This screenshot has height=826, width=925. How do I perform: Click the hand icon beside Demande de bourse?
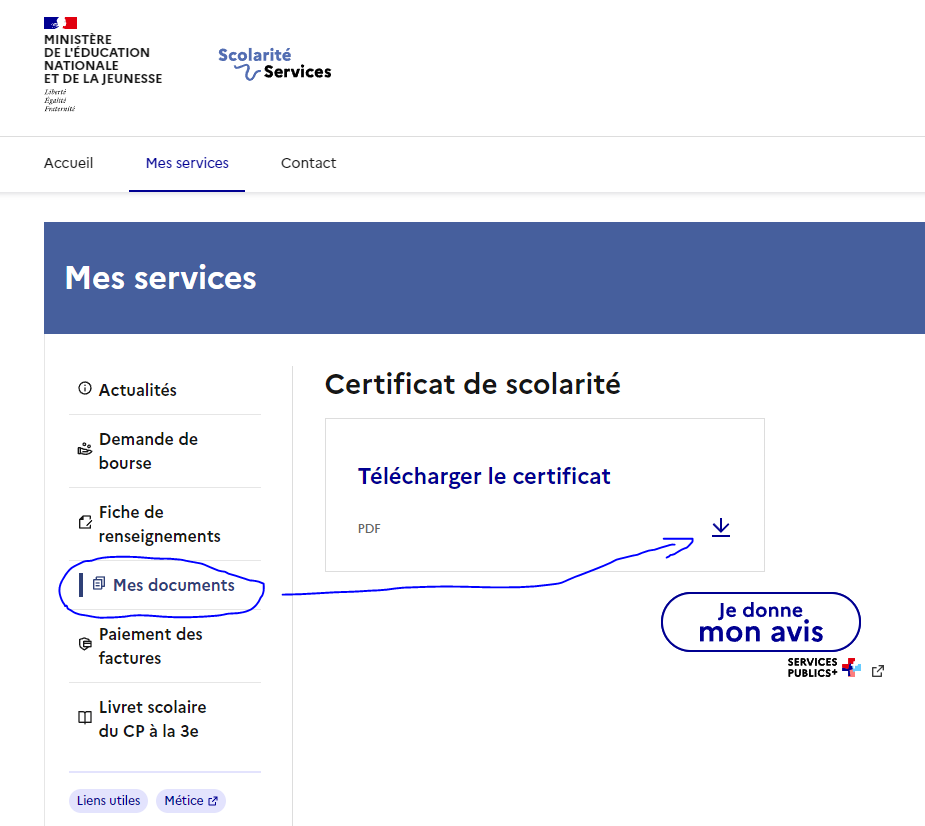click(x=84, y=450)
